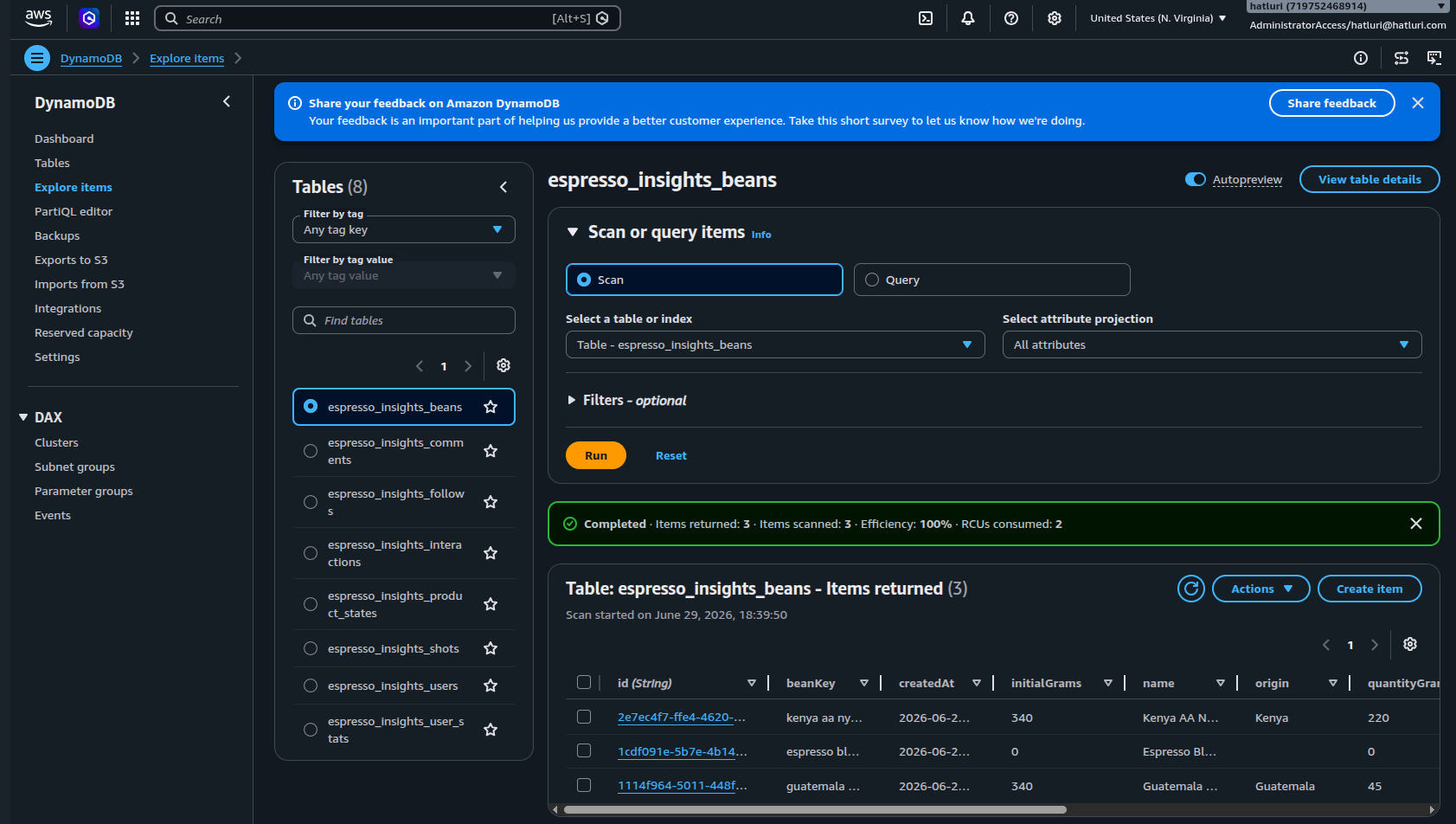The width and height of the screenshot is (1456, 824).
Task: Close the feedback banner
Action: point(1418,103)
